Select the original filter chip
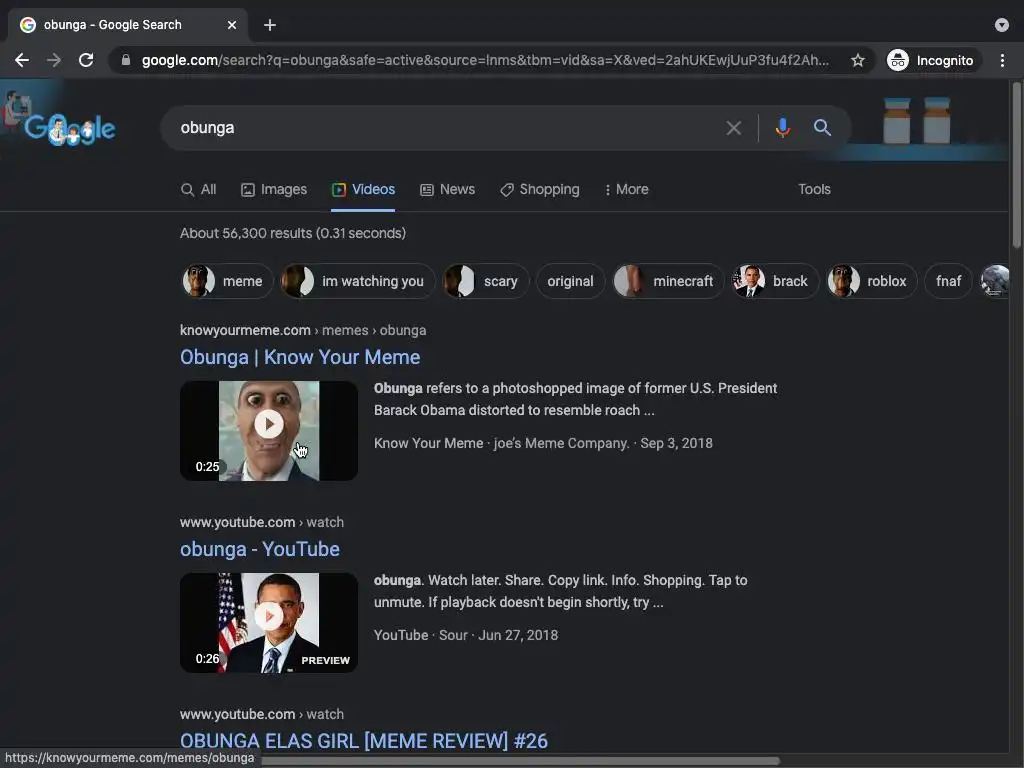The image size is (1024, 768). (570, 281)
